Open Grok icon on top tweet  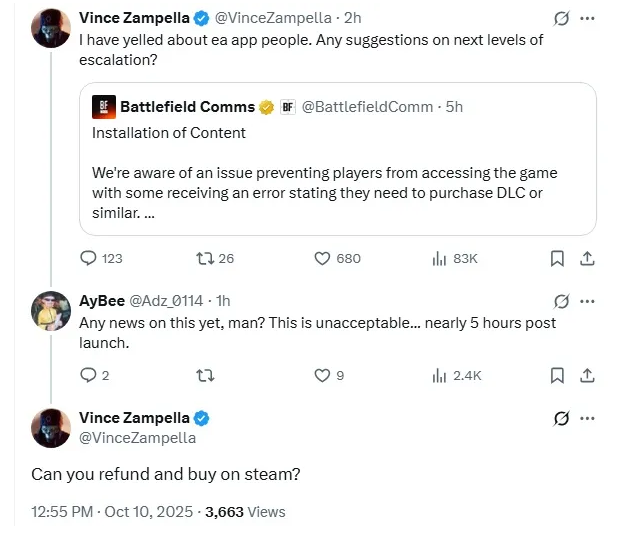point(562,19)
